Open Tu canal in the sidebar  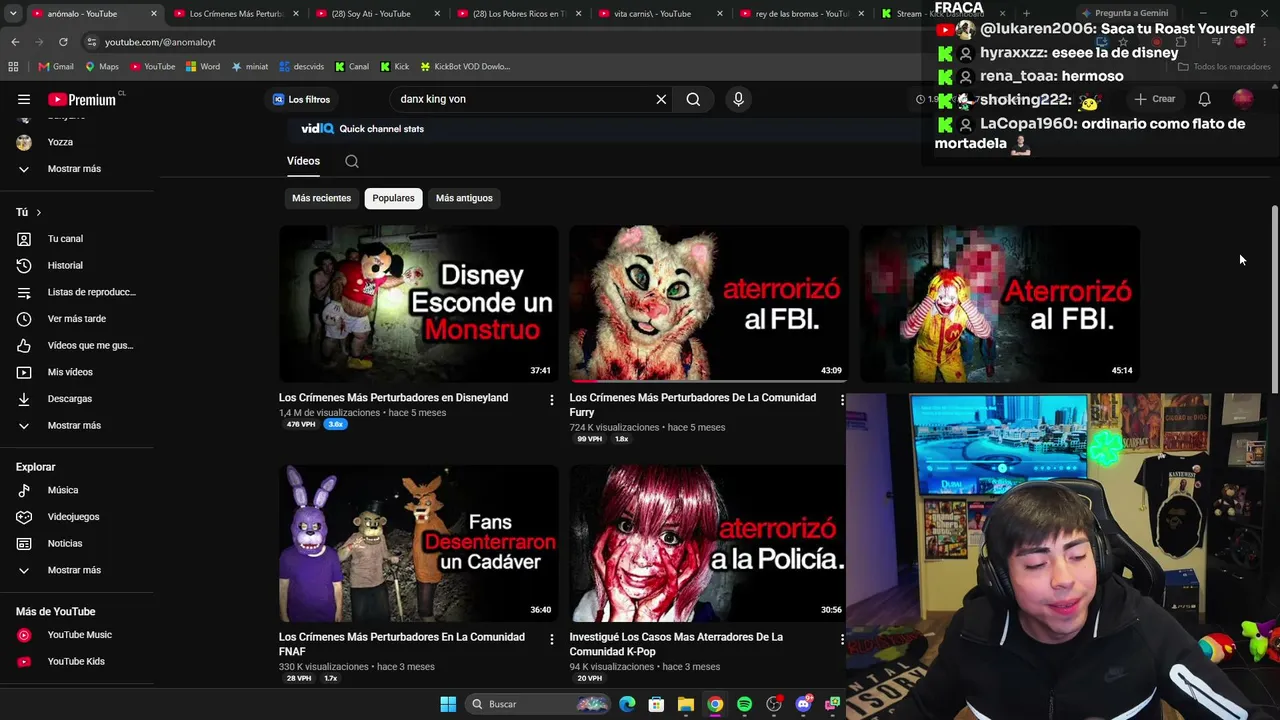tap(65, 239)
